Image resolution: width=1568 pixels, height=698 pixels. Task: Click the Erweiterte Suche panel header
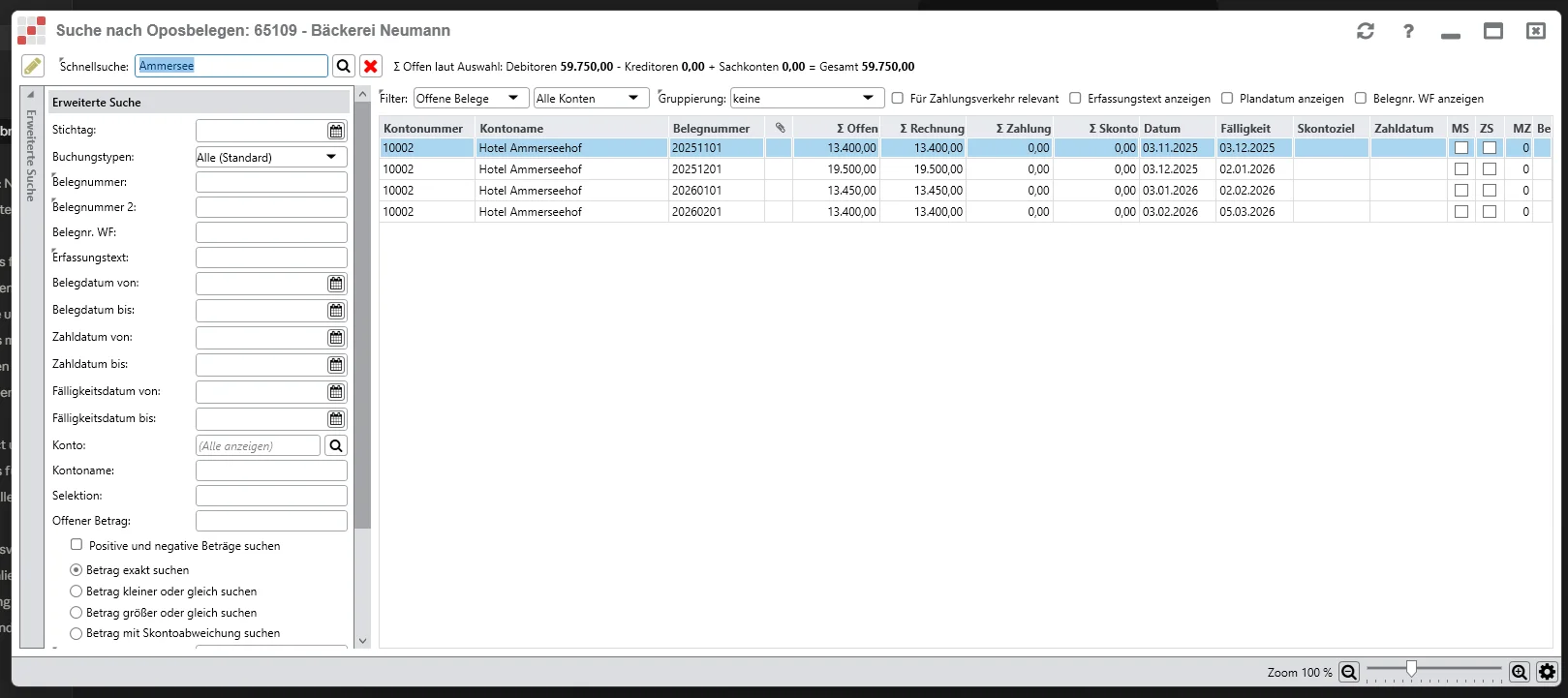tap(199, 102)
